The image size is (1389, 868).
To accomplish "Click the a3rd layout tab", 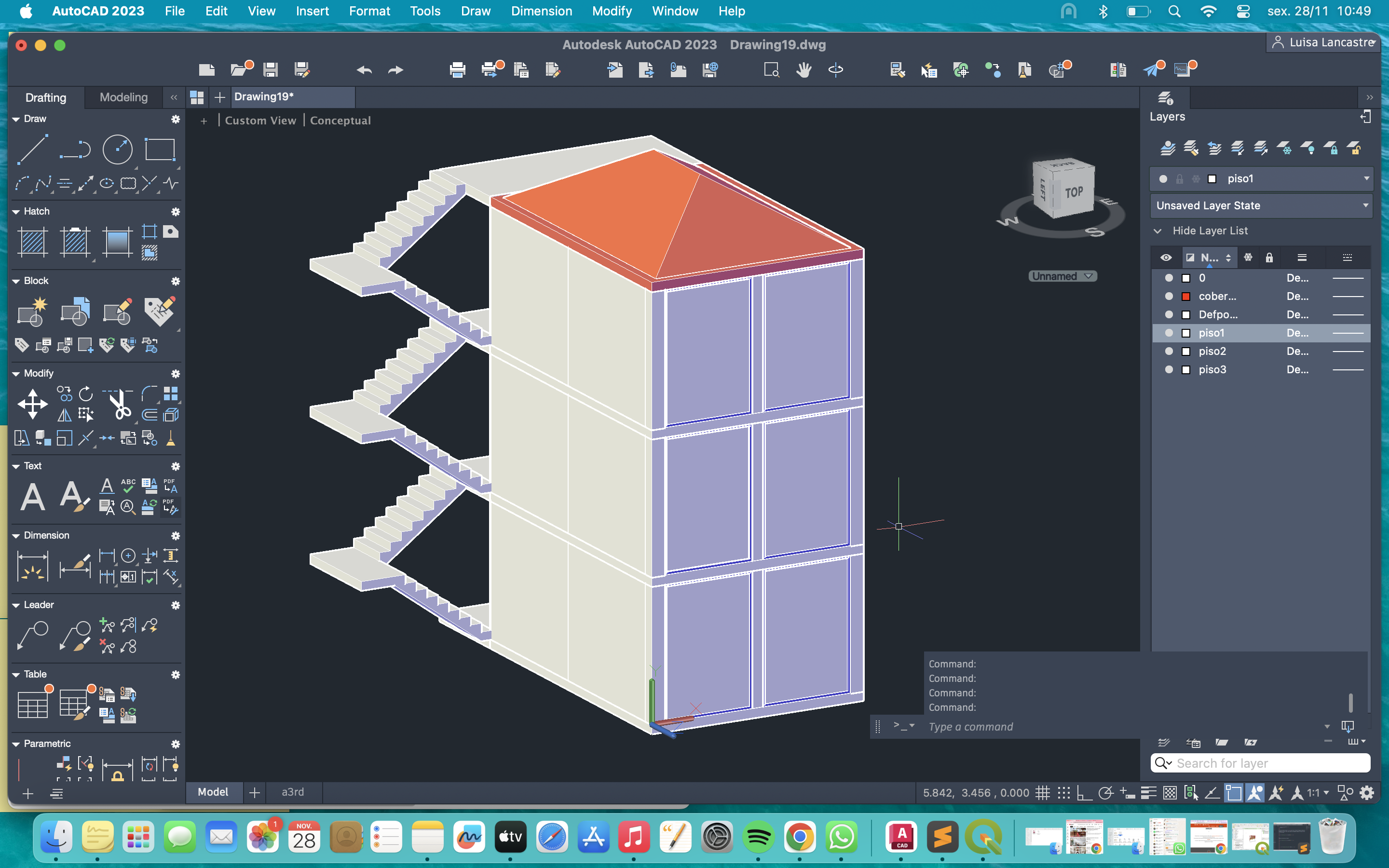I will (x=293, y=792).
